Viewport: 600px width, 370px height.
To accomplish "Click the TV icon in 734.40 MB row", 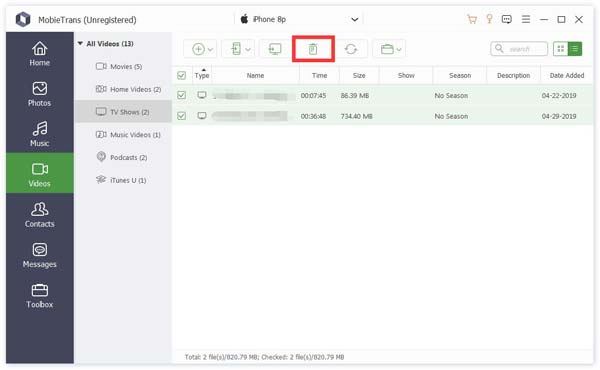I will point(202,116).
